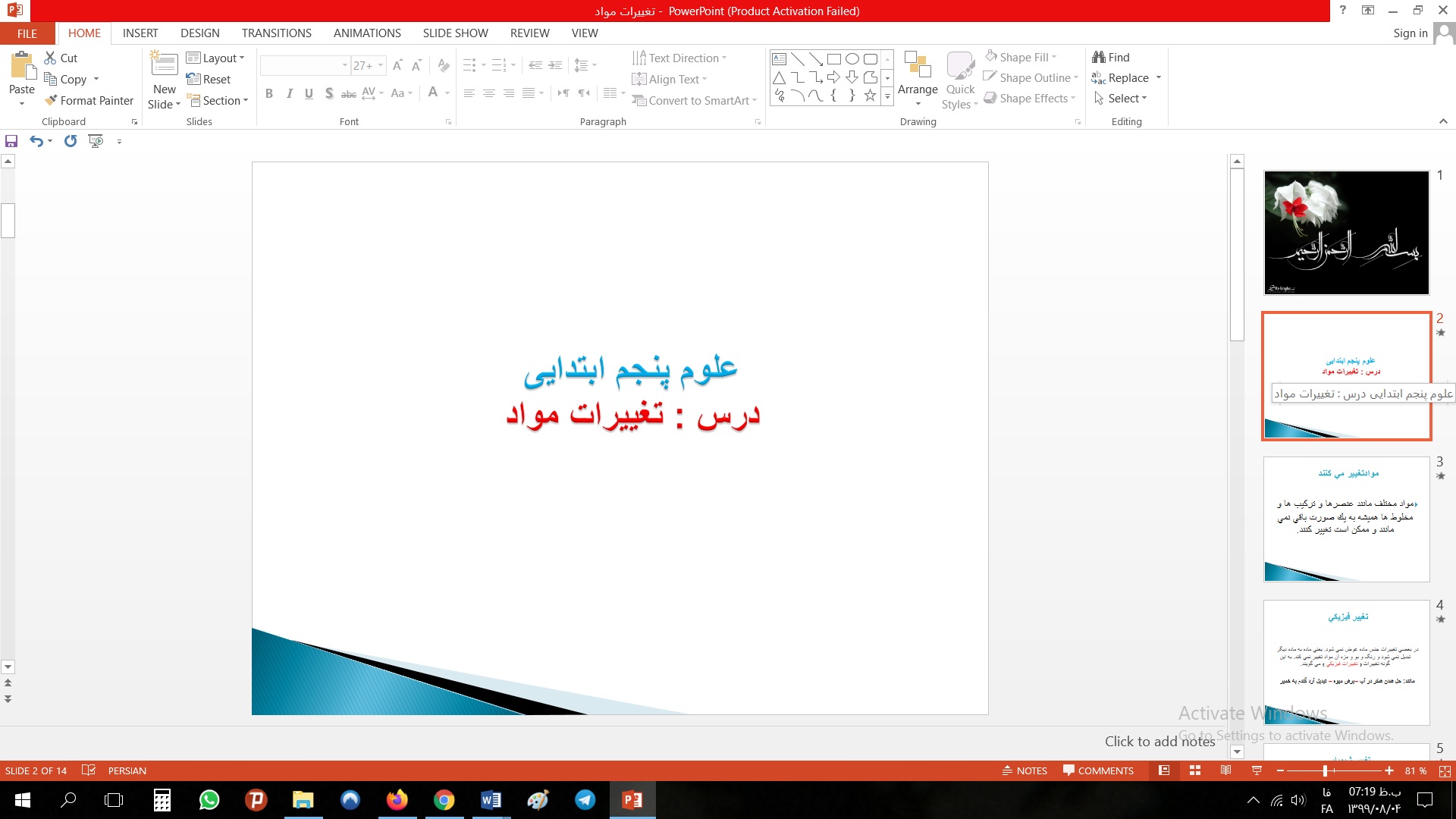The height and width of the screenshot is (819, 1456).
Task: Click the Reset button
Action: point(209,79)
